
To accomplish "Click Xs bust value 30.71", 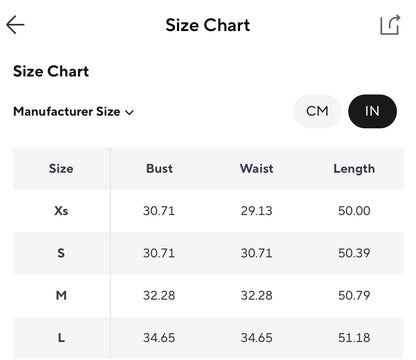I will coord(159,211).
